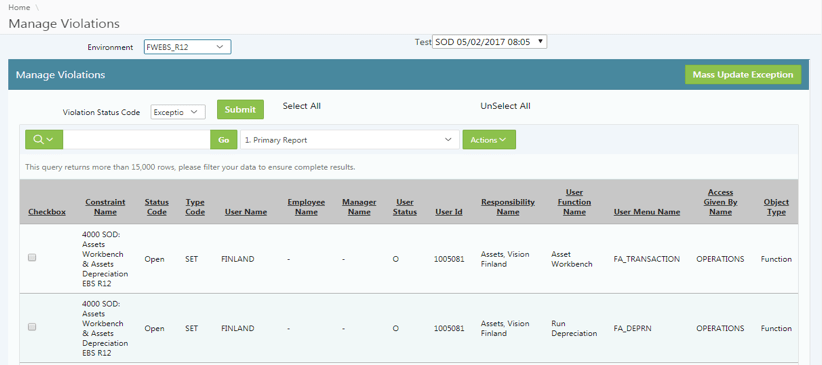Image resolution: width=822 pixels, height=365 pixels.
Task: Click the Object Type column header
Action: click(776, 207)
